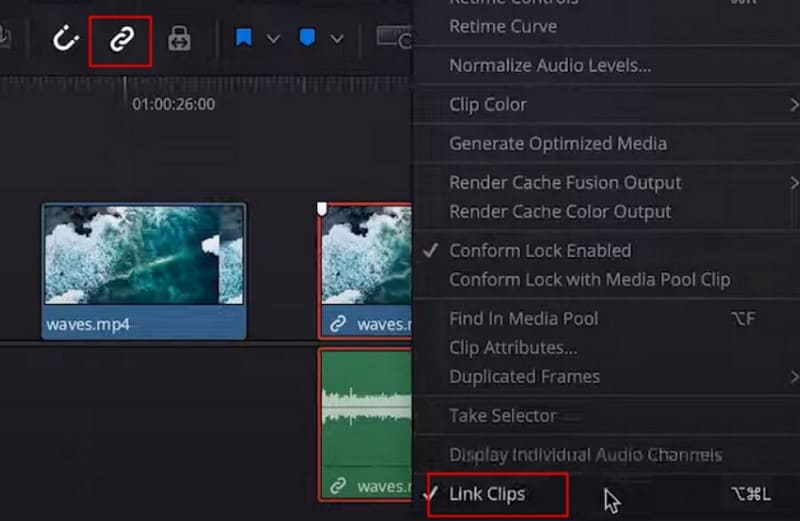Choose Normalize Audio Levels from menu
The image size is (800, 521).
(550, 66)
